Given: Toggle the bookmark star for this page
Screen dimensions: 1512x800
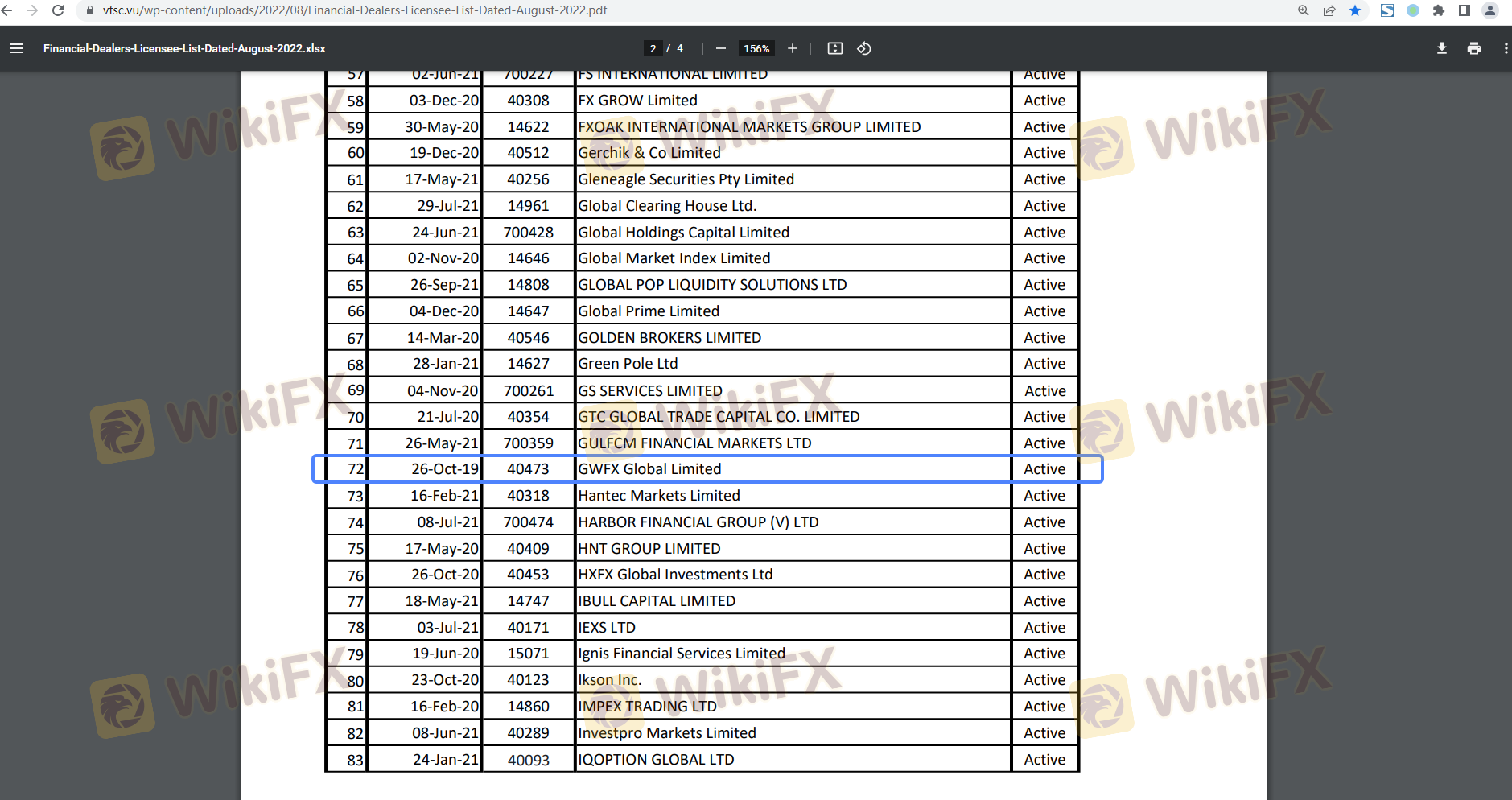Looking at the screenshot, I should [x=1355, y=10].
